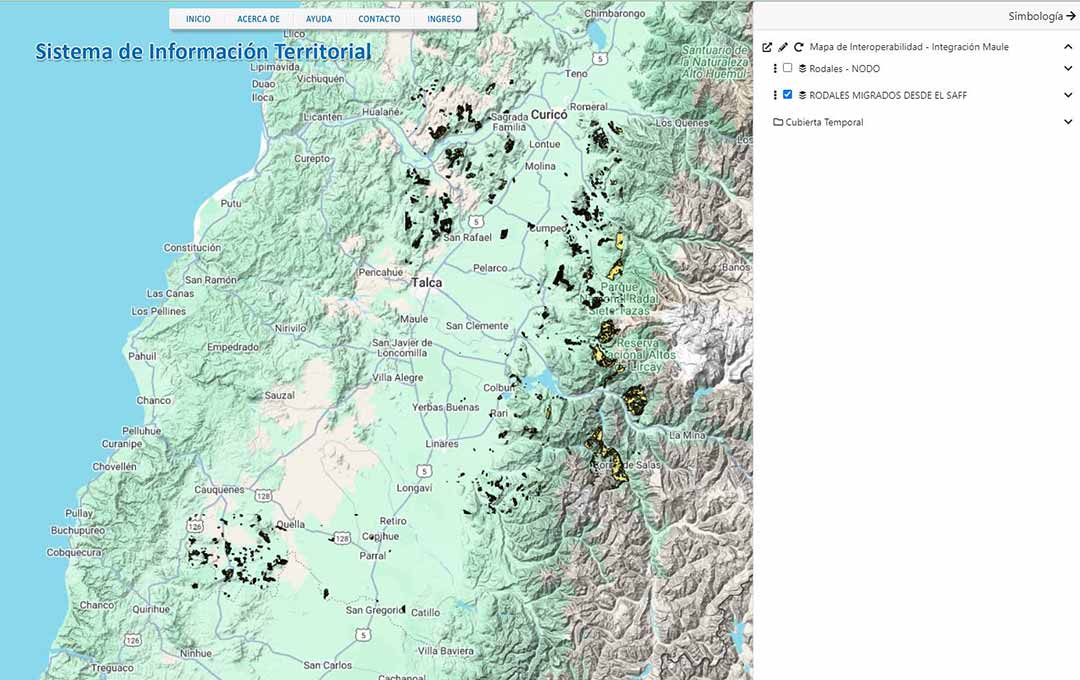Click the San Clemente label on the map
Image resolution: width=1080 pixels, height=680 pixels.
coord(477,326)
